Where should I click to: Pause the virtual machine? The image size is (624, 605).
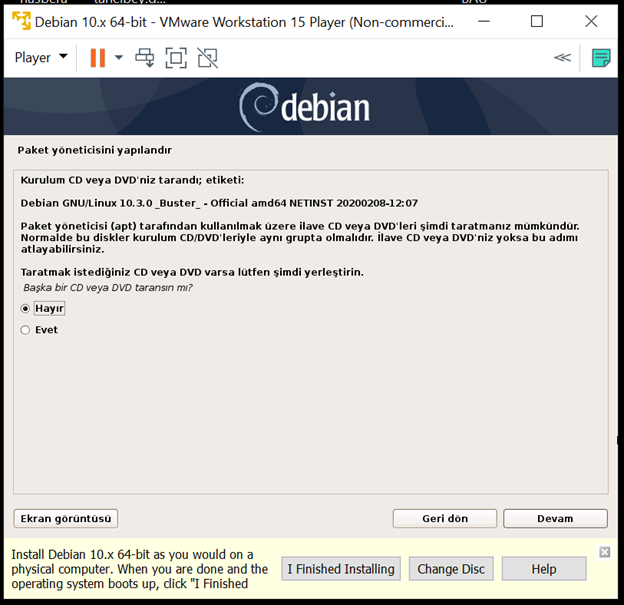[98, 58]
